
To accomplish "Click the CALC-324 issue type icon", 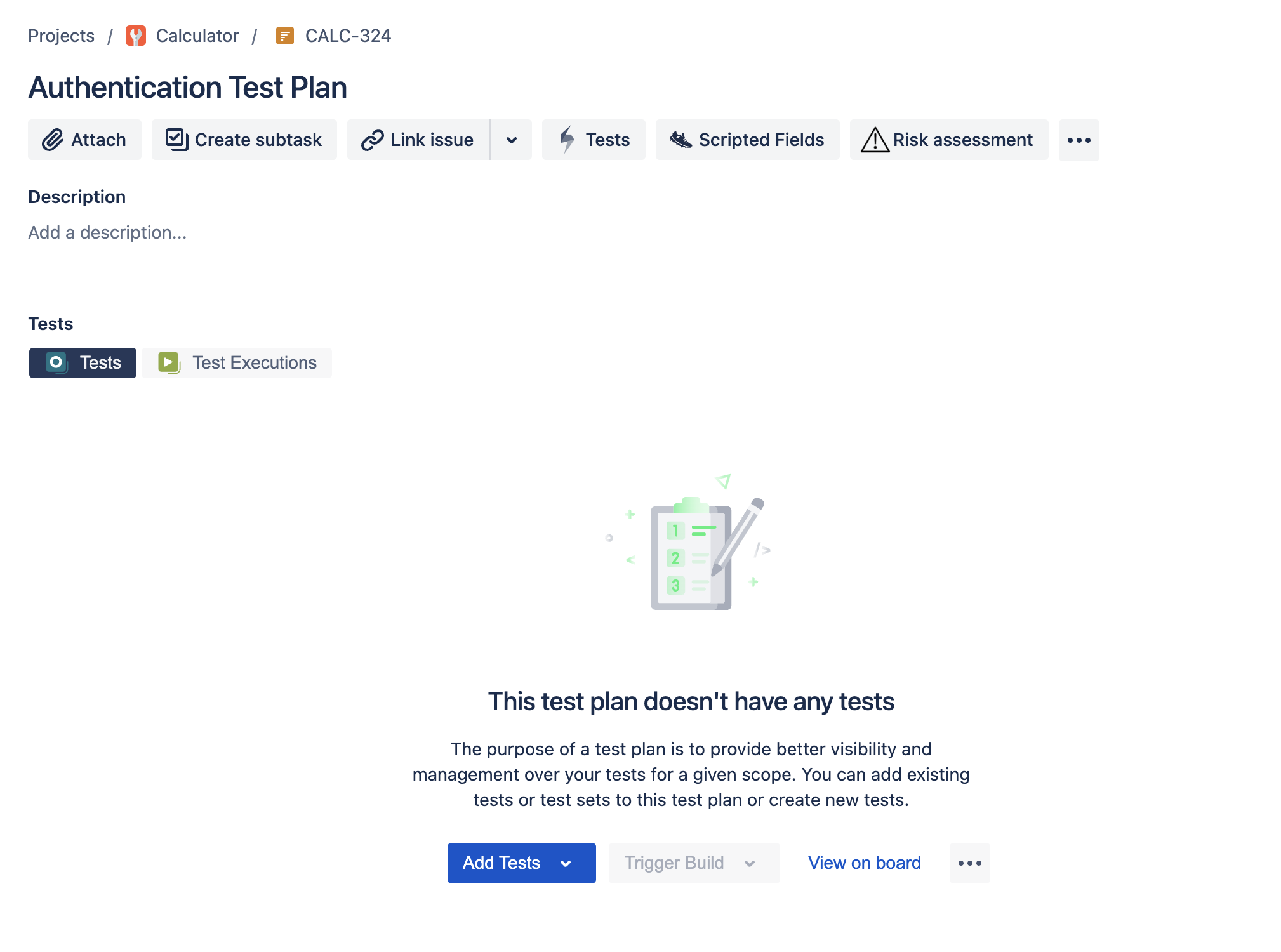I will pos(285,36).
